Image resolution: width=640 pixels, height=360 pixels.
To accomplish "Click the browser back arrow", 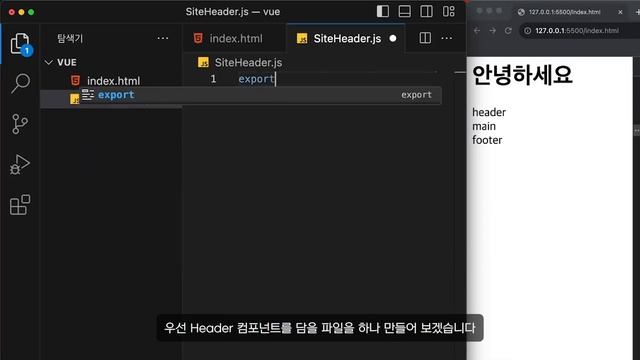I will [x=477, y=31].
